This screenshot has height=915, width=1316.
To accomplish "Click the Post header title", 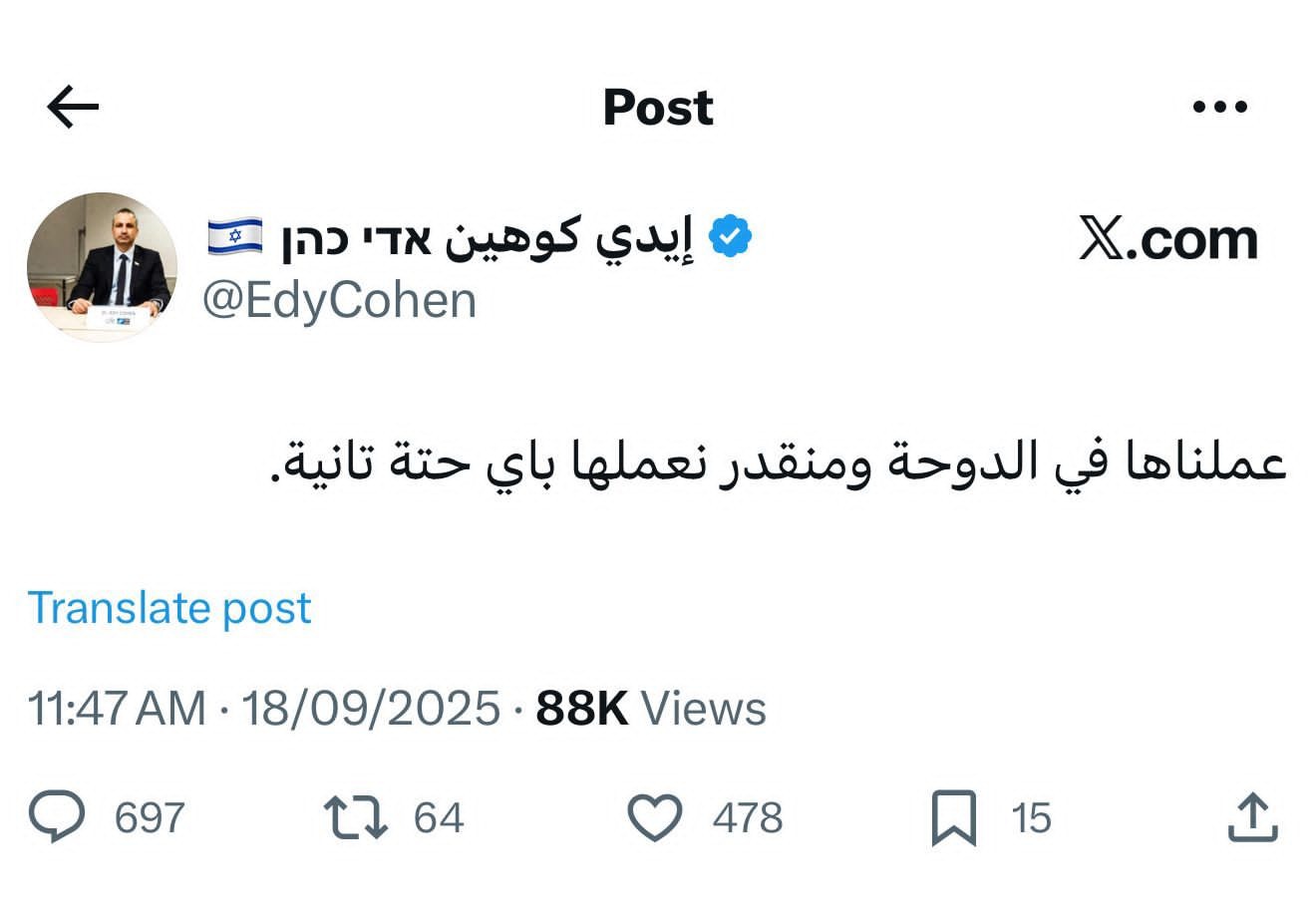I will (658, 107).
